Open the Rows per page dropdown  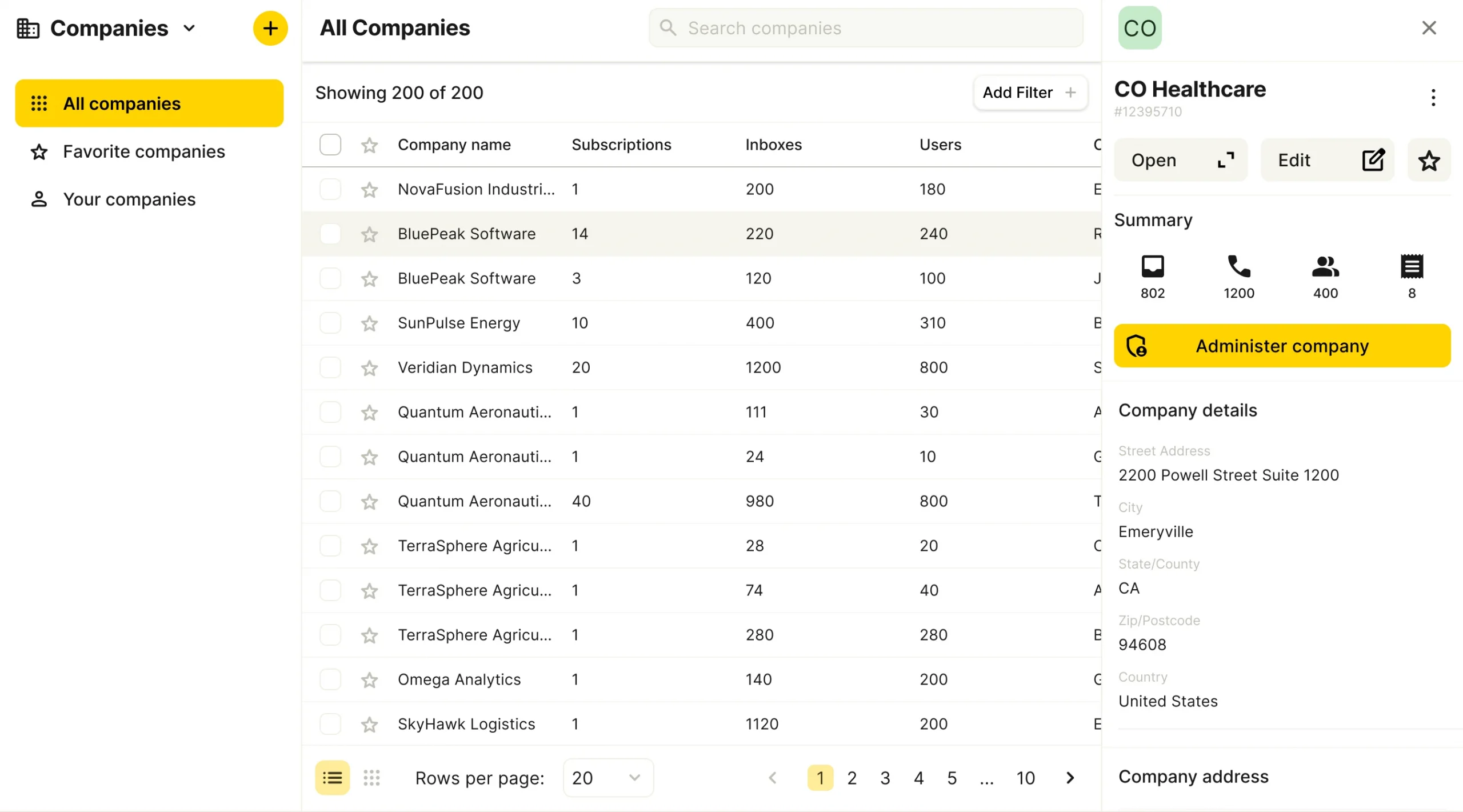[607, 778]
